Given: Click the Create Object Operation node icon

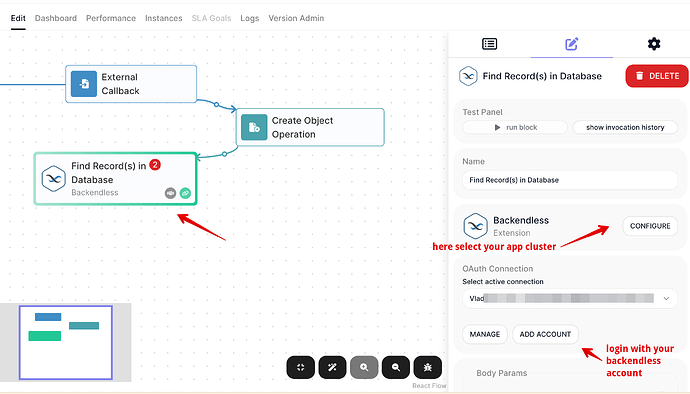Looking at the screenshot, I should [x=254, y=127].
